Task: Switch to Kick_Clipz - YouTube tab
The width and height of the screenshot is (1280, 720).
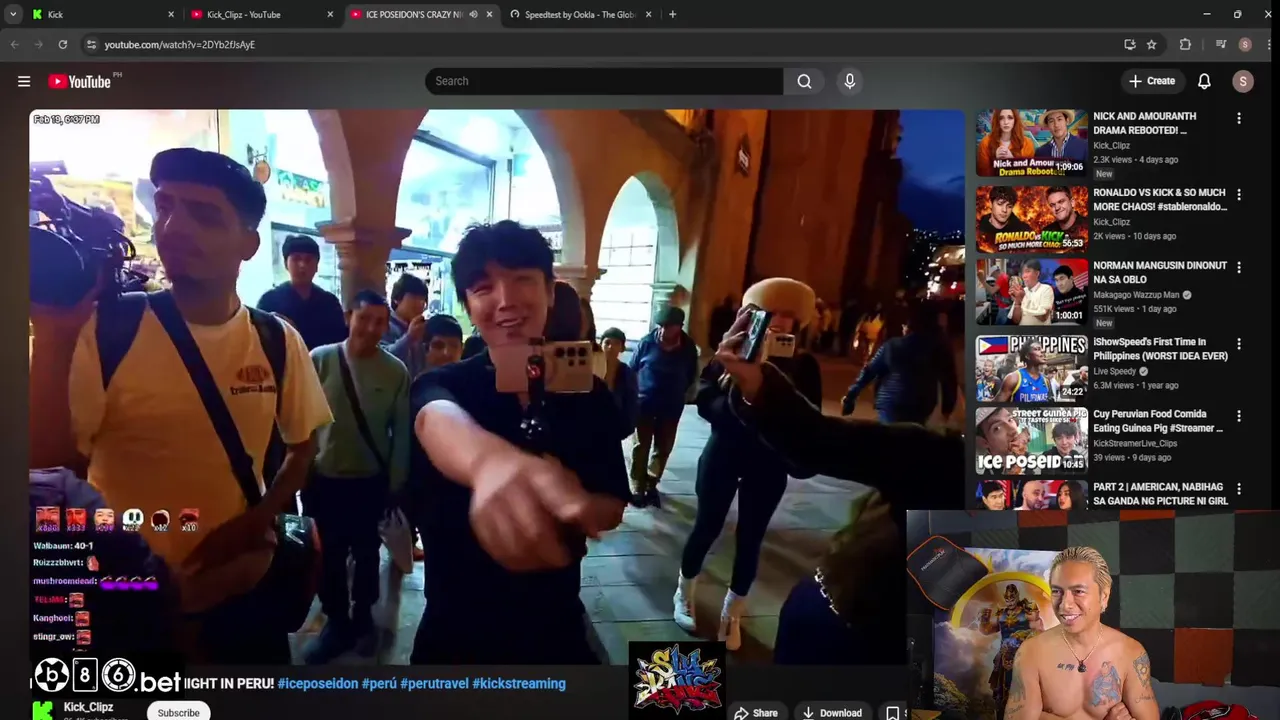Action: tap(260, 14)
